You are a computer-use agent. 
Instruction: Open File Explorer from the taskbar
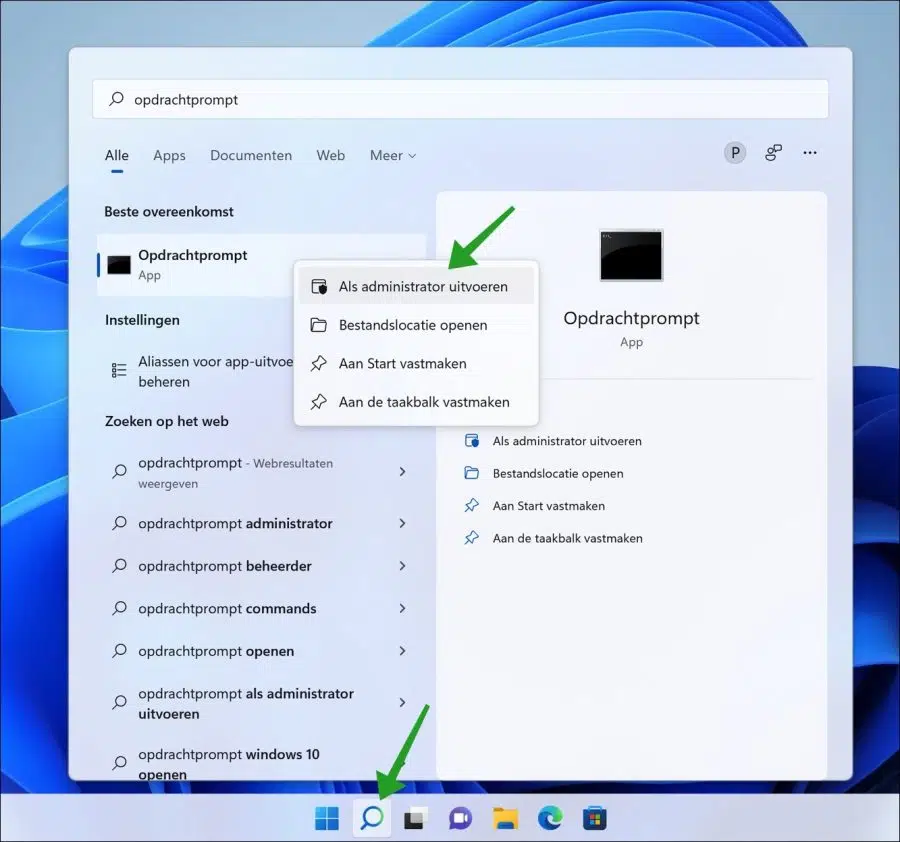[x=505, y=818]
